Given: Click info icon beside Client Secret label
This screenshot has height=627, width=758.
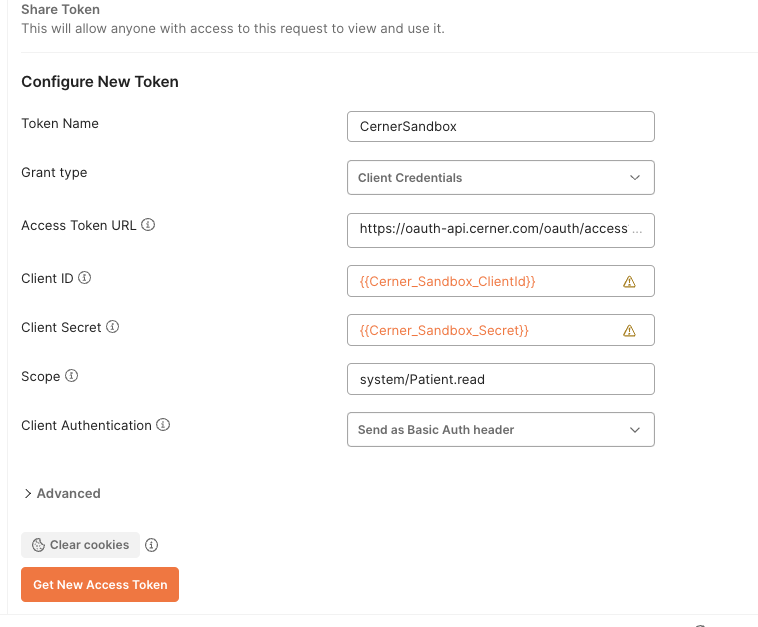Looking at the screenshot, I should 113,327.
